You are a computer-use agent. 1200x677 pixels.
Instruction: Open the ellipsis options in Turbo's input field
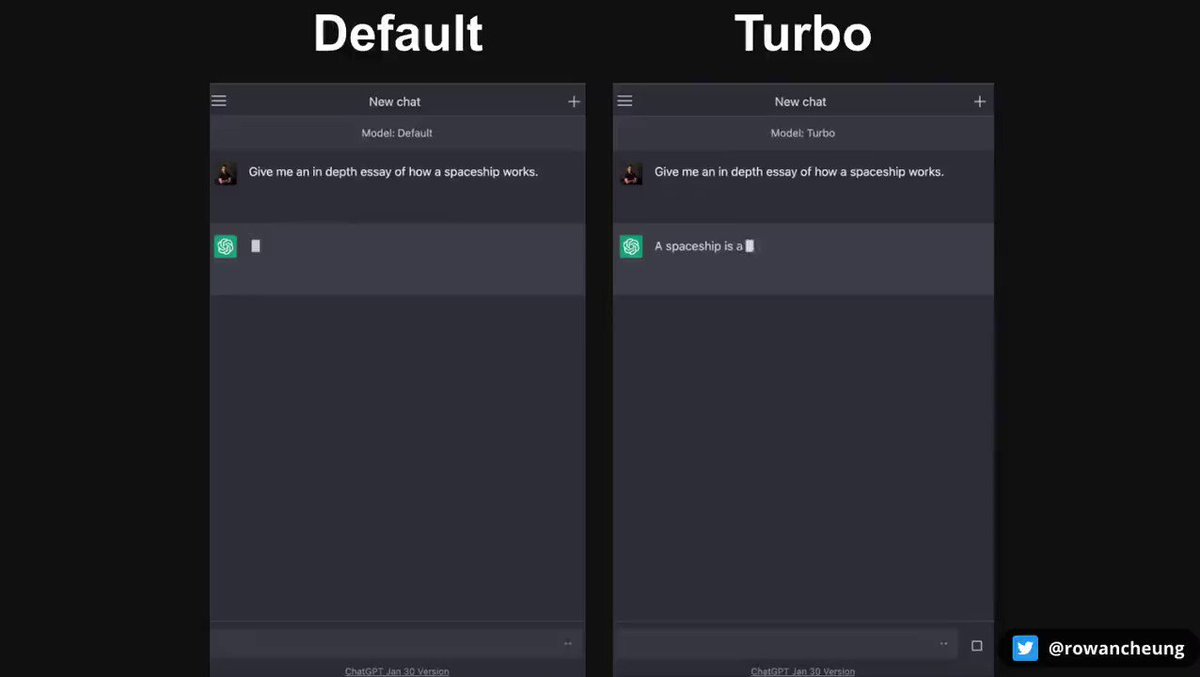(941, 643)
